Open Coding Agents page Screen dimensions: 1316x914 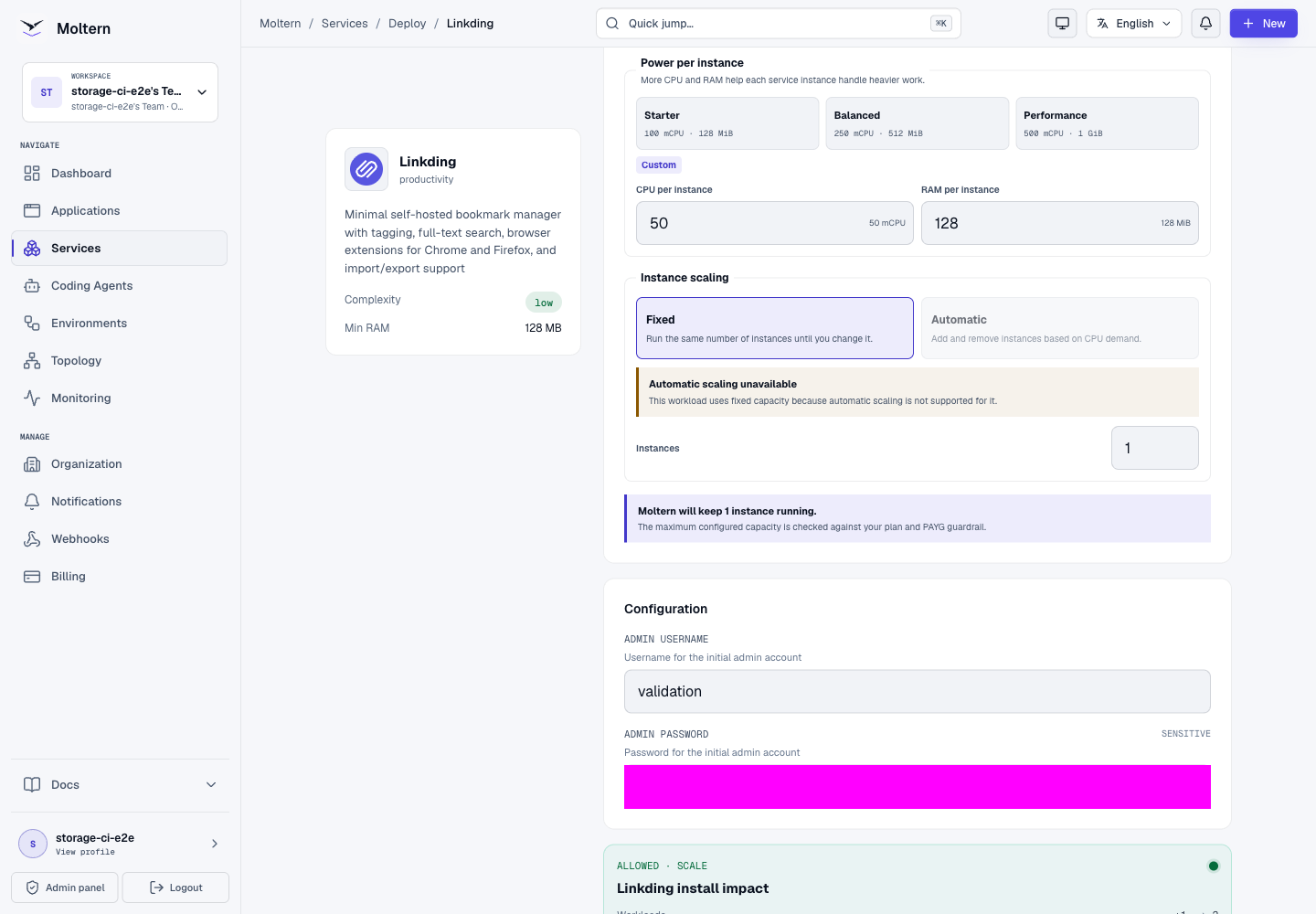120,286
